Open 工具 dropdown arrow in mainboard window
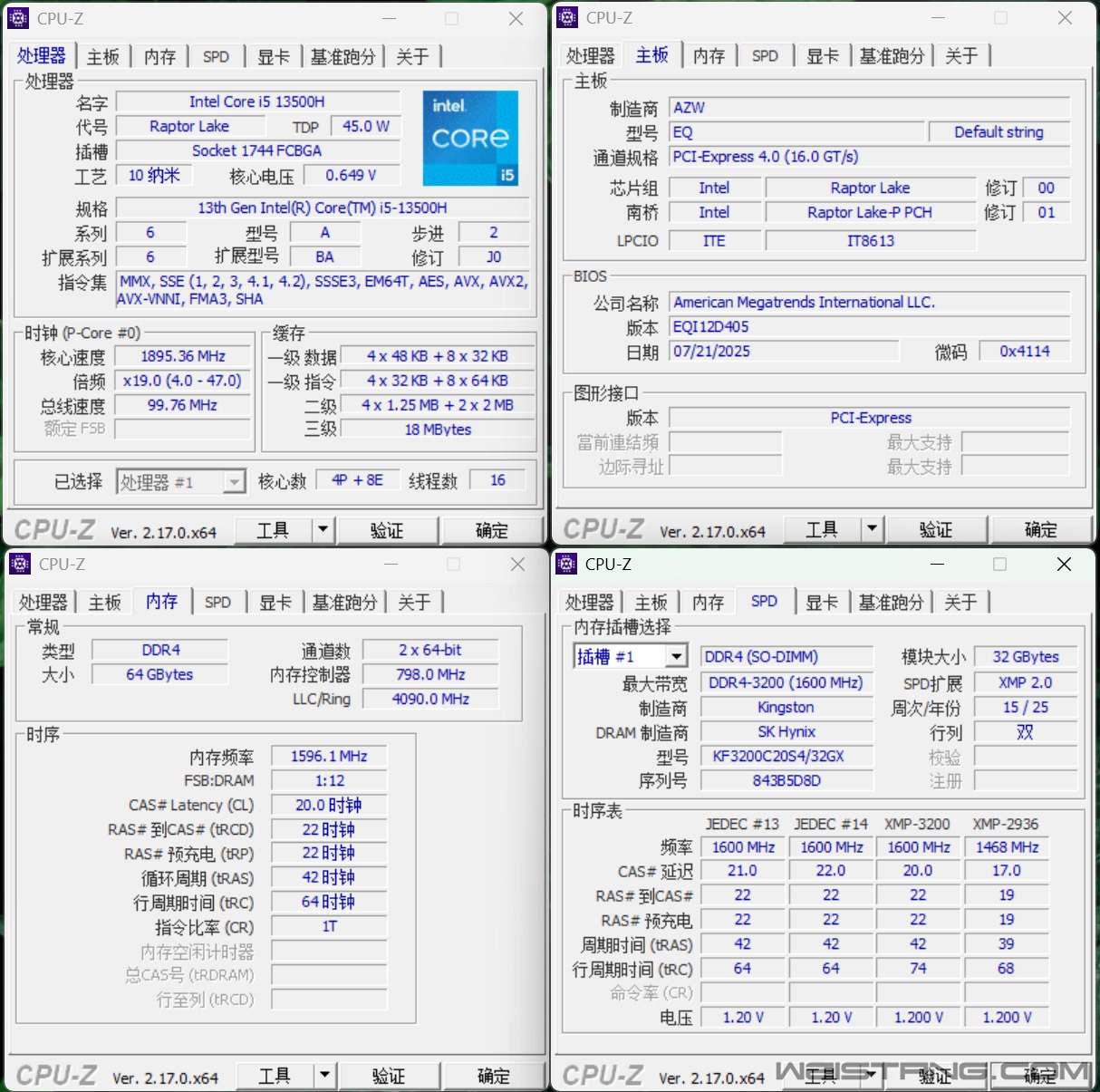The image size is (1100, 1092). (x=872, y=528)
